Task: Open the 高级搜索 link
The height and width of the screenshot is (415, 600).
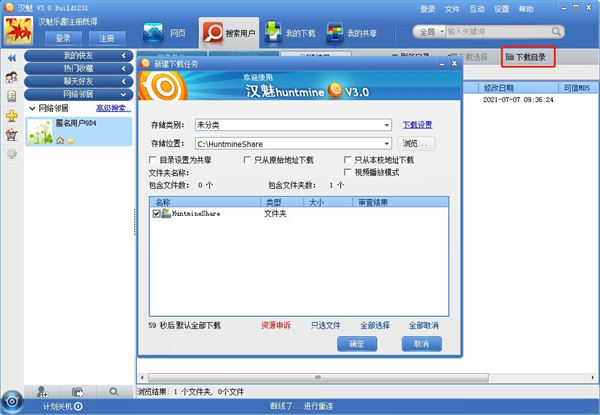Action: pyautogui.click(x=113, y=109)
